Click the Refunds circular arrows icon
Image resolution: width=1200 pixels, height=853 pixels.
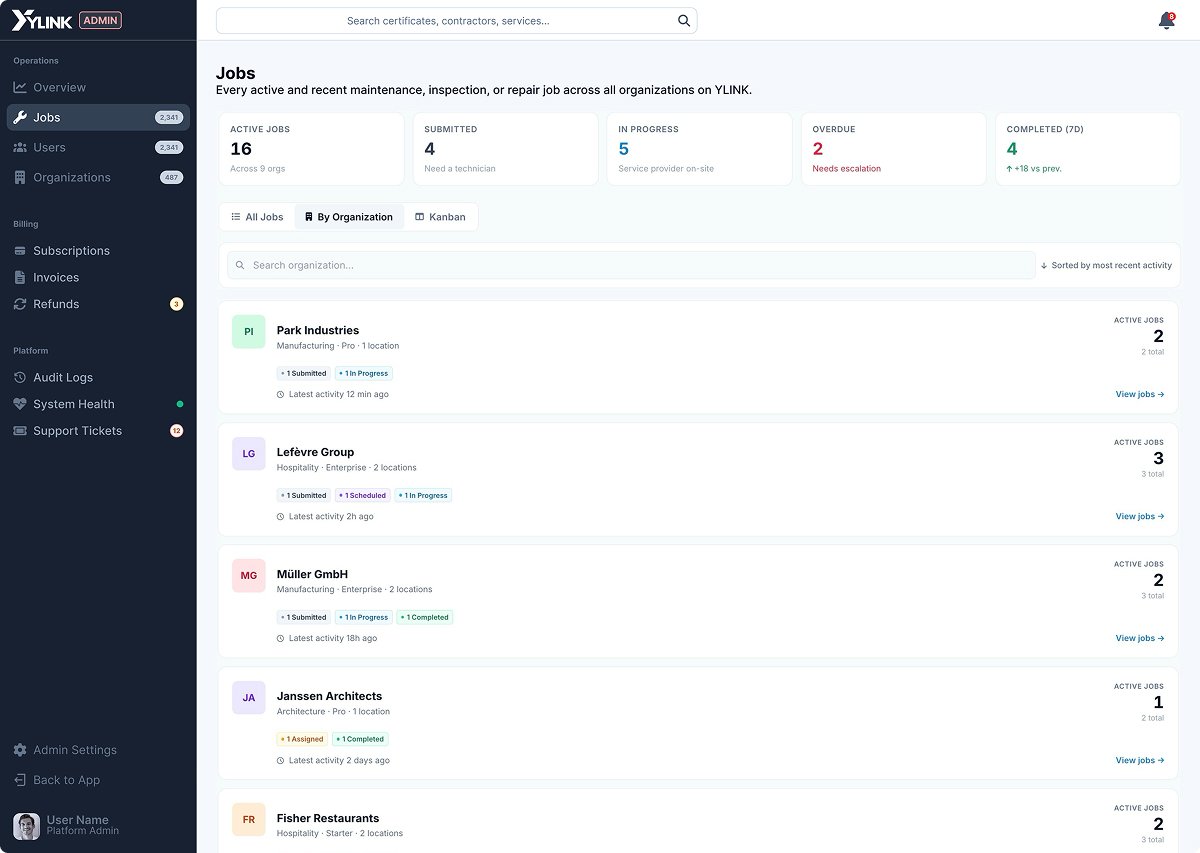(20, 304)
